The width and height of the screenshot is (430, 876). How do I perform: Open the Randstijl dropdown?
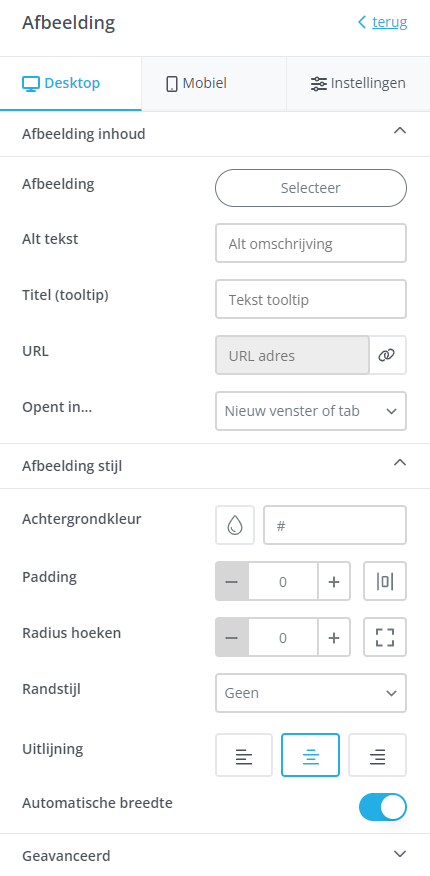point(311,693)
